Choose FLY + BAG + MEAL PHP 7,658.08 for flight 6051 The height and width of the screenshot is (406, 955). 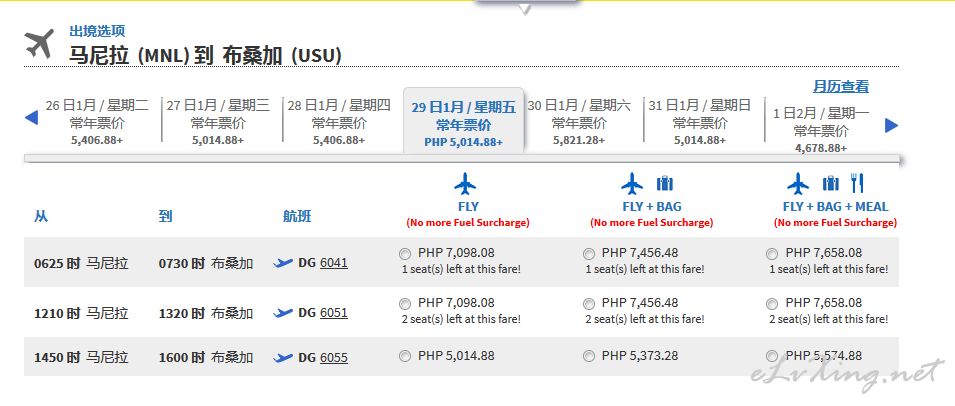(x=772, y=304)
